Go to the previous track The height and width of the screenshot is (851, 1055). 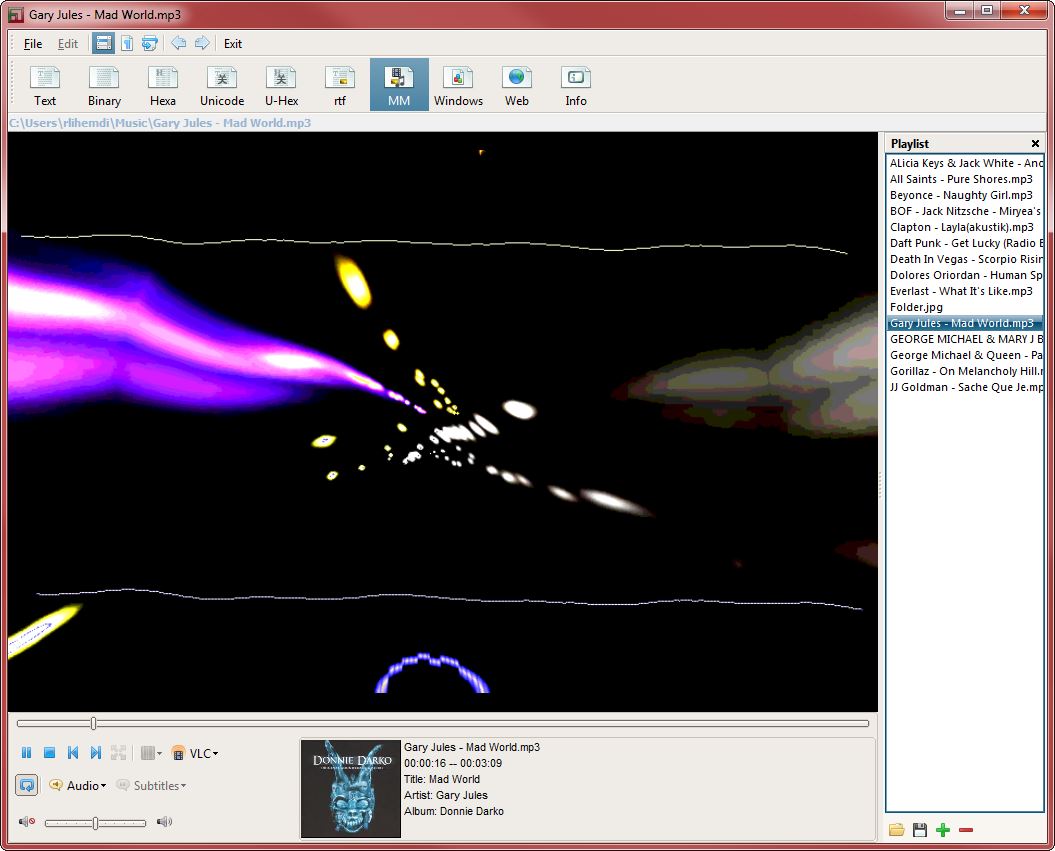coord(73,753)
